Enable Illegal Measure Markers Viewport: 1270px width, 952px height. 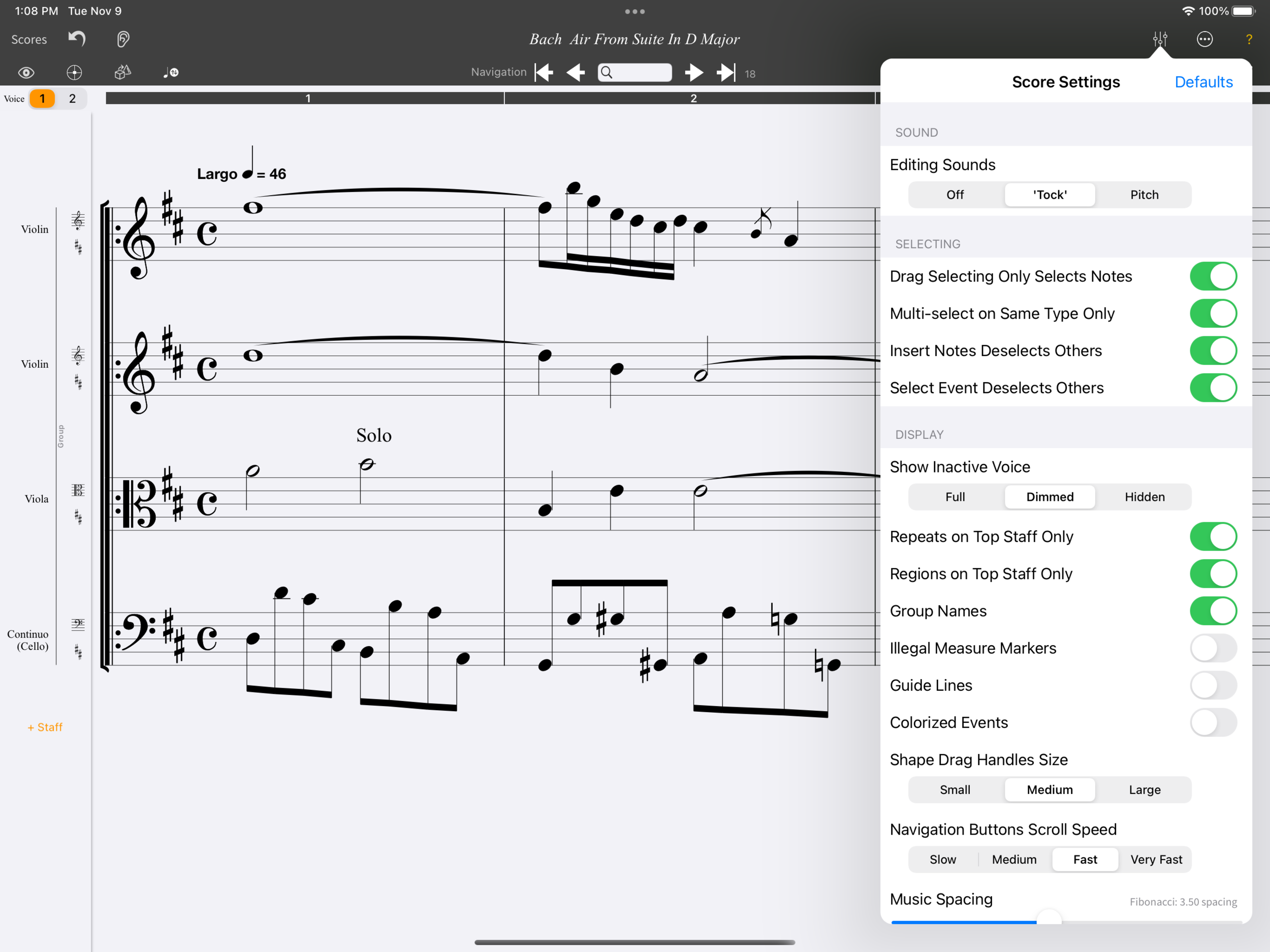tap(1213, 648)
